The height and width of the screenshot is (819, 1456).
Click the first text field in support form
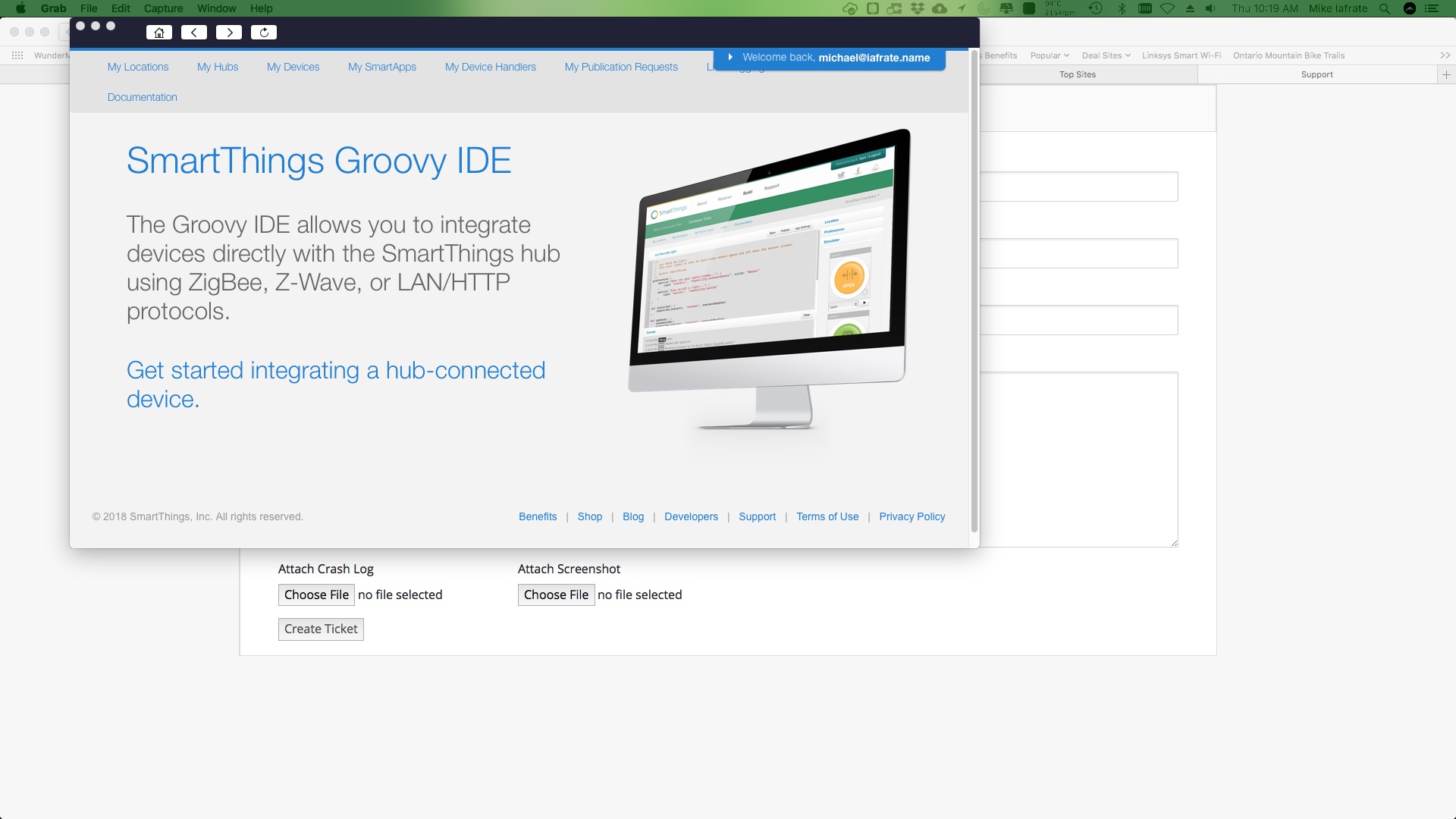(x=1078, y=187)
